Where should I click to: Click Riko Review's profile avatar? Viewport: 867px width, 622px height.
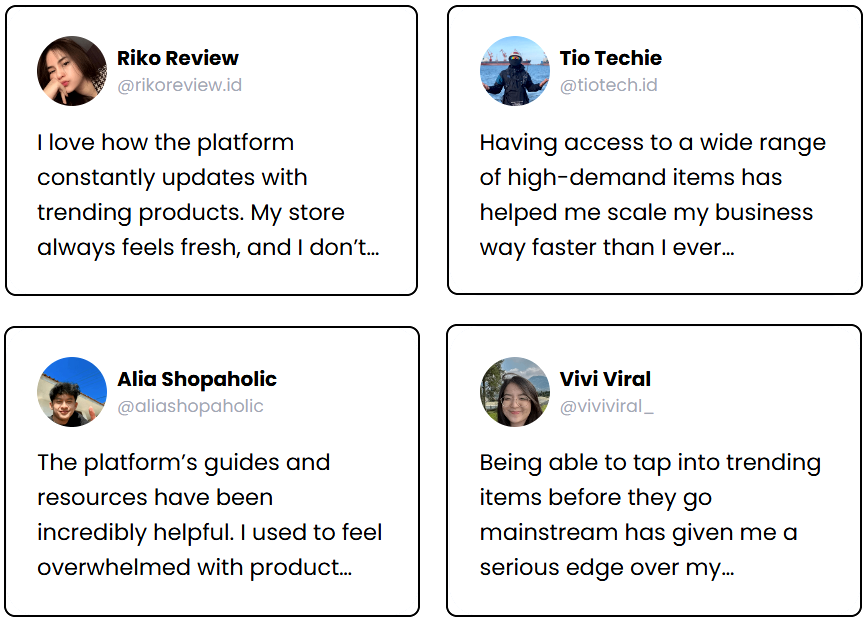pos(72,71)
